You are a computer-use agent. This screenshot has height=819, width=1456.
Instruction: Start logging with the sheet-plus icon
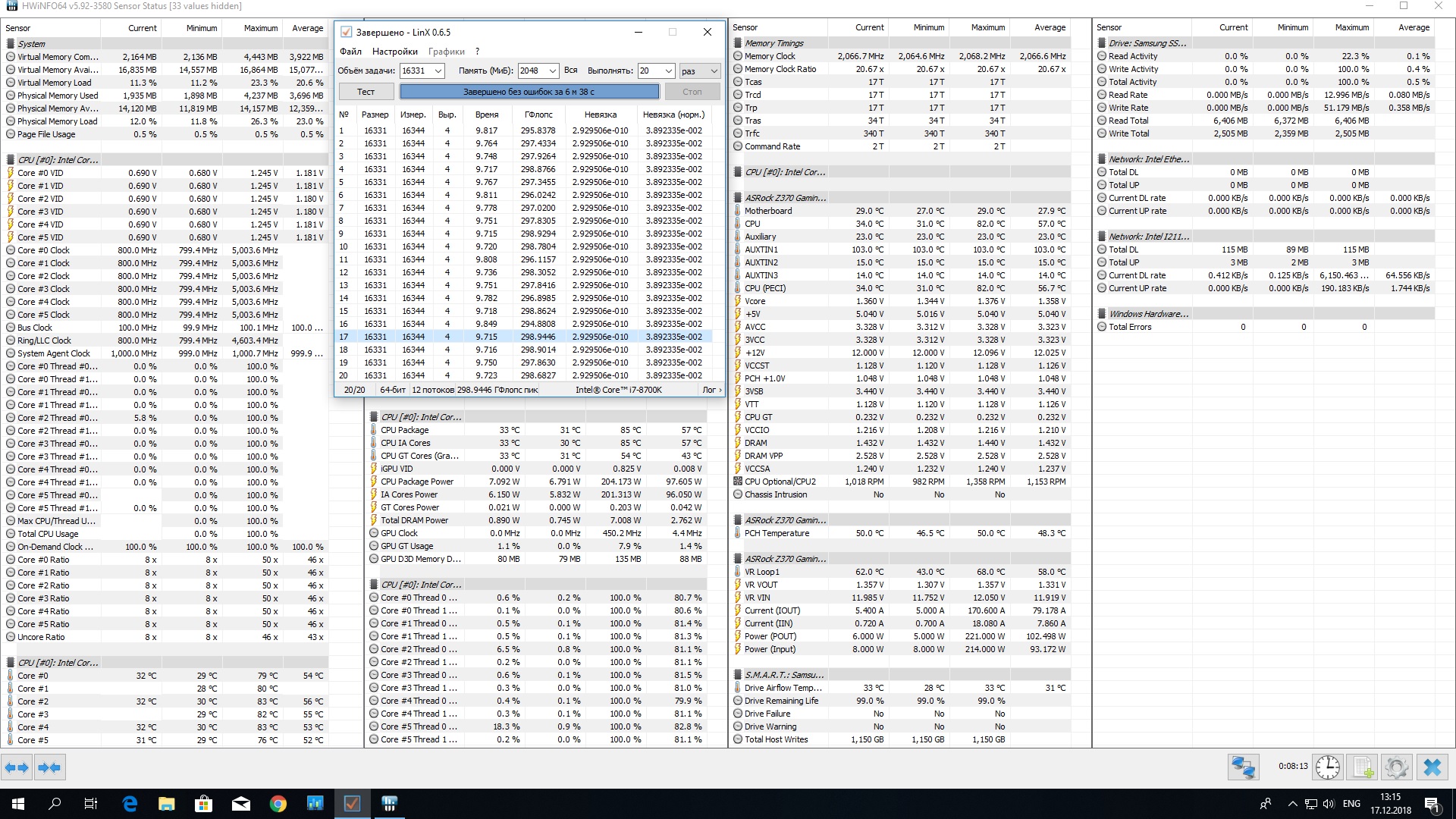point(1363,767)
